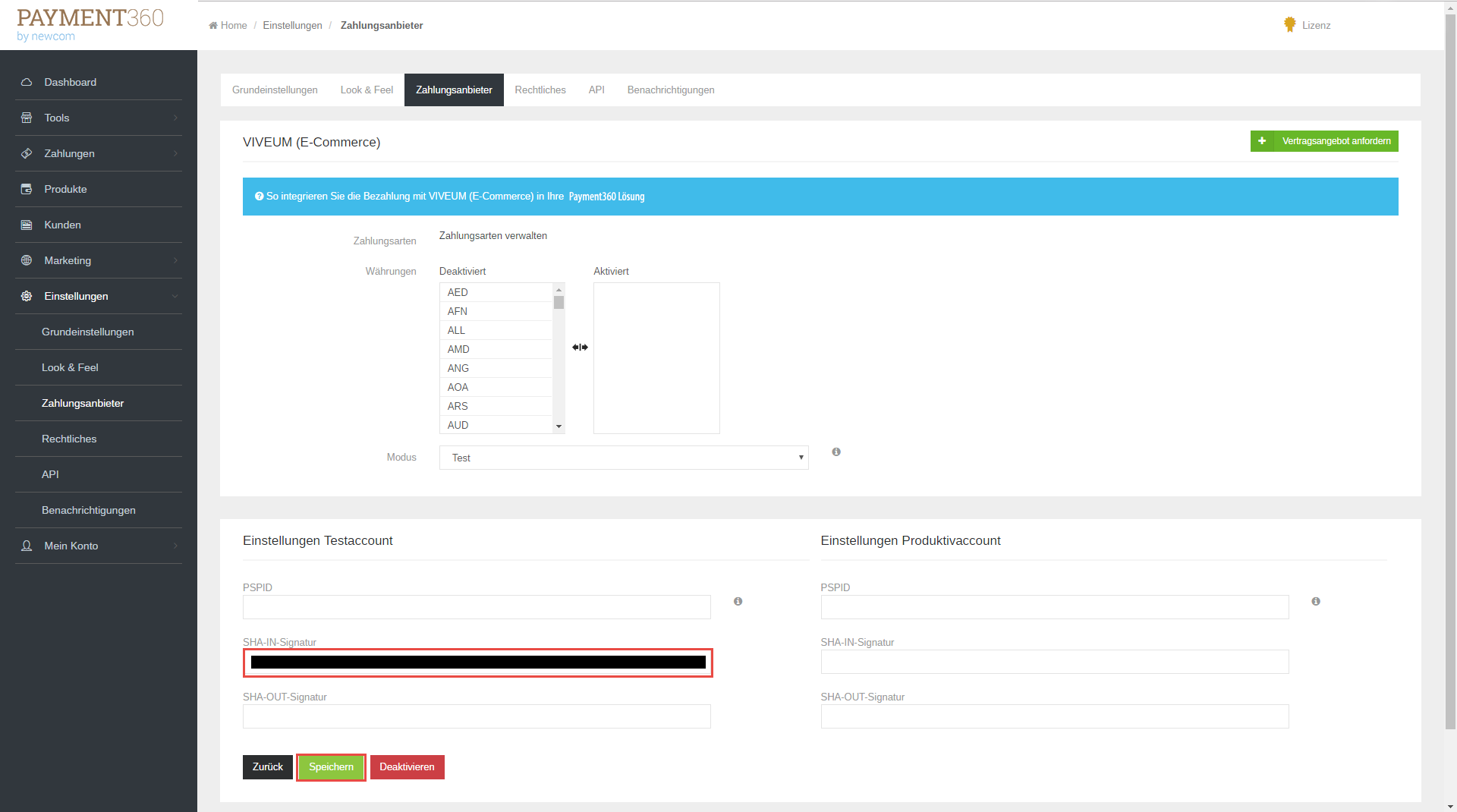The image size is (1457, 812).
Task: Click the info icon beside Modus
Action: 835,452
